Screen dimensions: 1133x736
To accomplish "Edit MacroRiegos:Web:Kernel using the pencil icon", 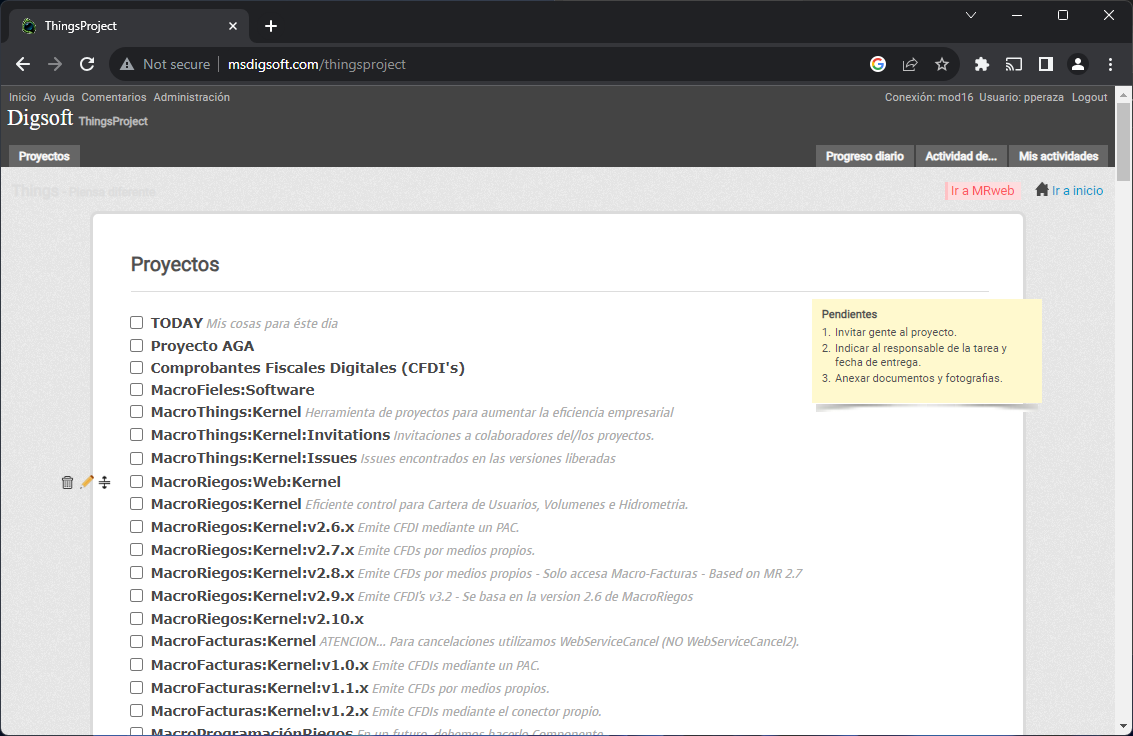I will (x=87, y=482).
